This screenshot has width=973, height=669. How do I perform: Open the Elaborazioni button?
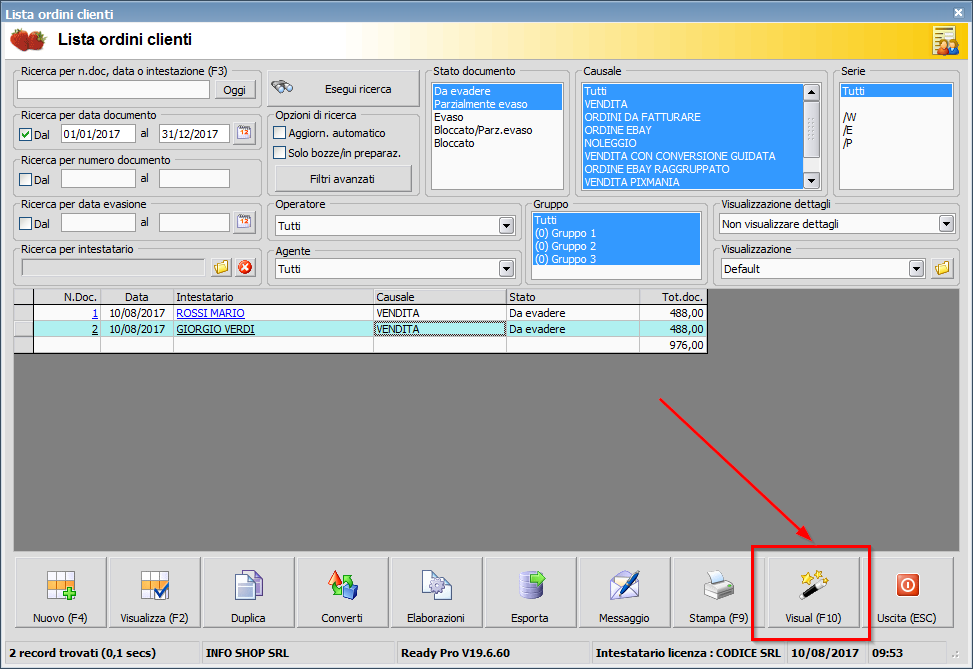click(436, 592)
